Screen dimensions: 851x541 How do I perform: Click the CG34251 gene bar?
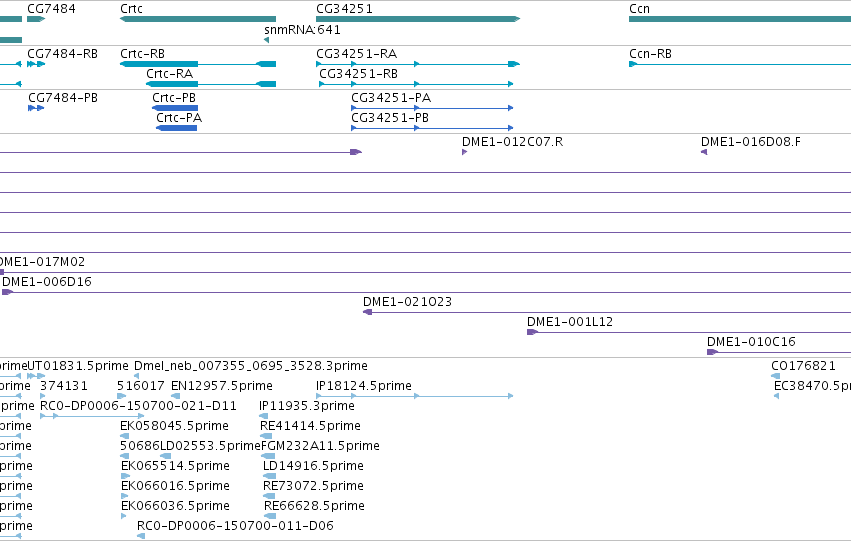418,19
